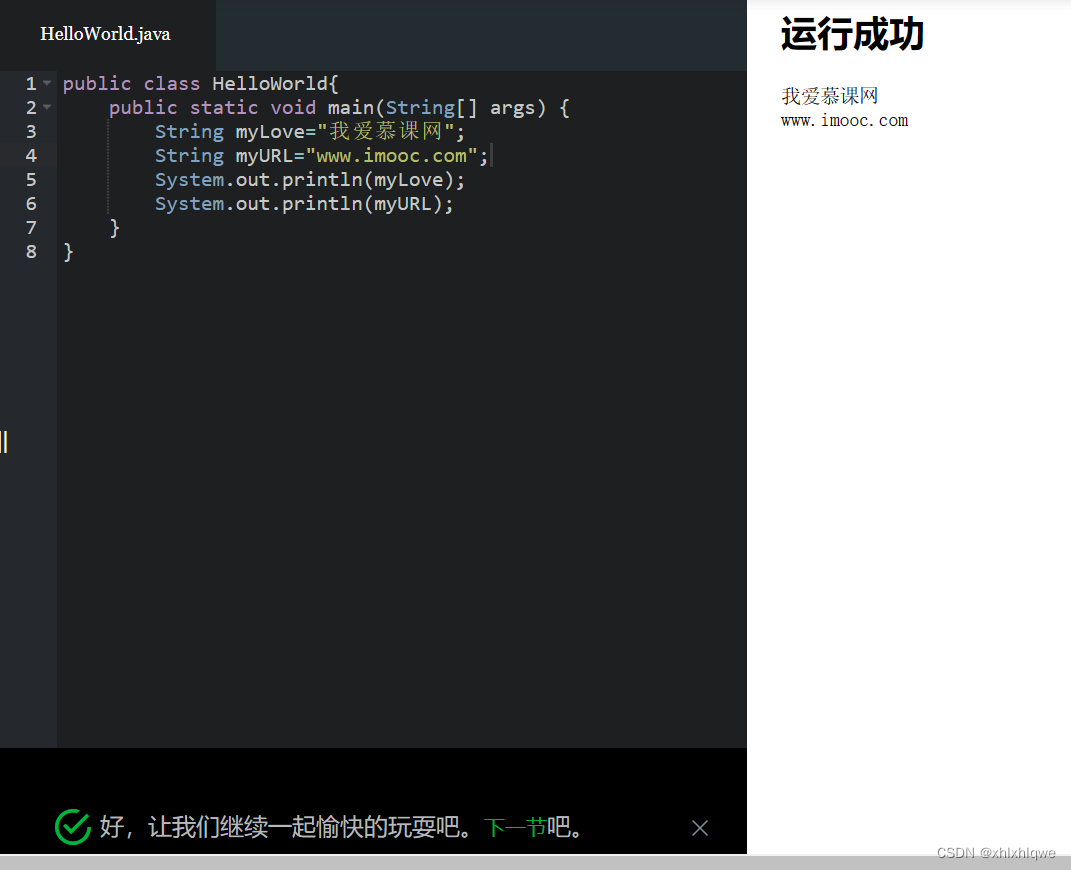The height and width of the screenshot is (870, 1071).
Task: Click output text '我爱慕课网'
Action: click(x=829, y=96)
